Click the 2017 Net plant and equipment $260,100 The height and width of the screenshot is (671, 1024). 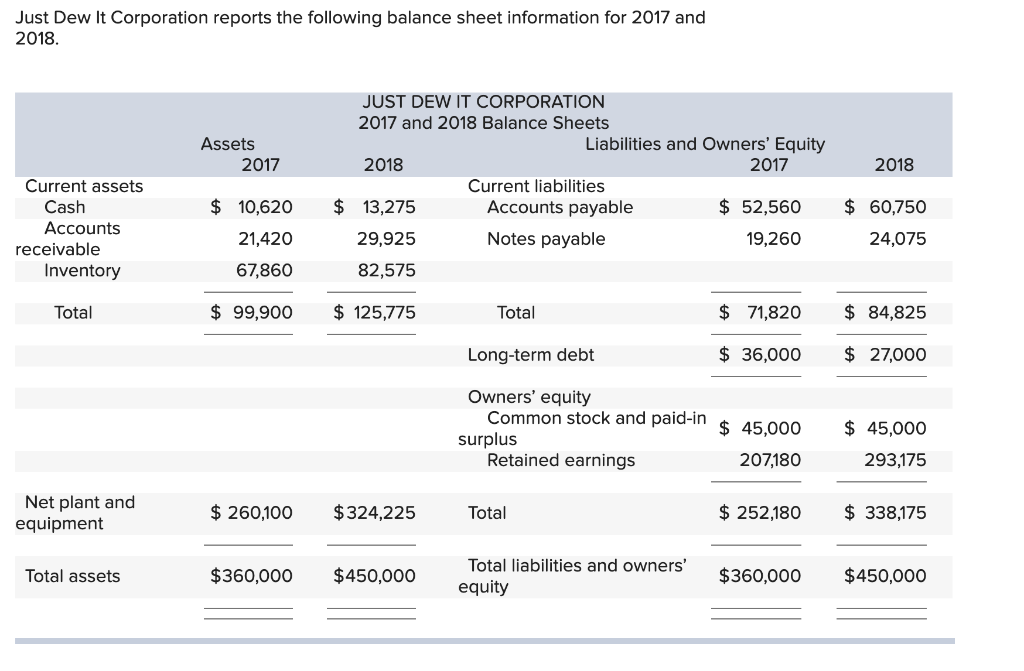coord(251,513)
